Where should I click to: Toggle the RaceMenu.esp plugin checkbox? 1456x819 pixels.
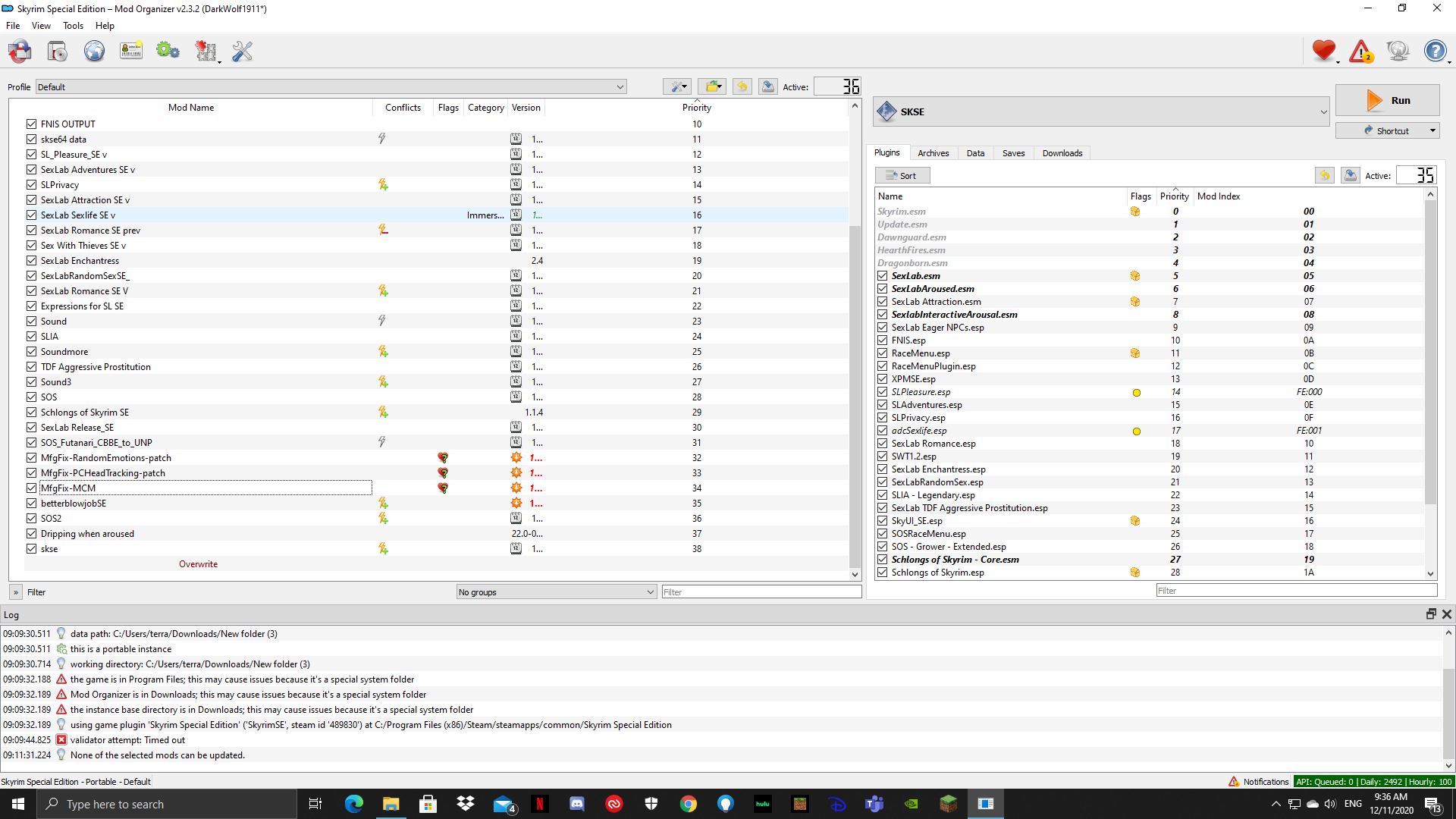[883, 353]
